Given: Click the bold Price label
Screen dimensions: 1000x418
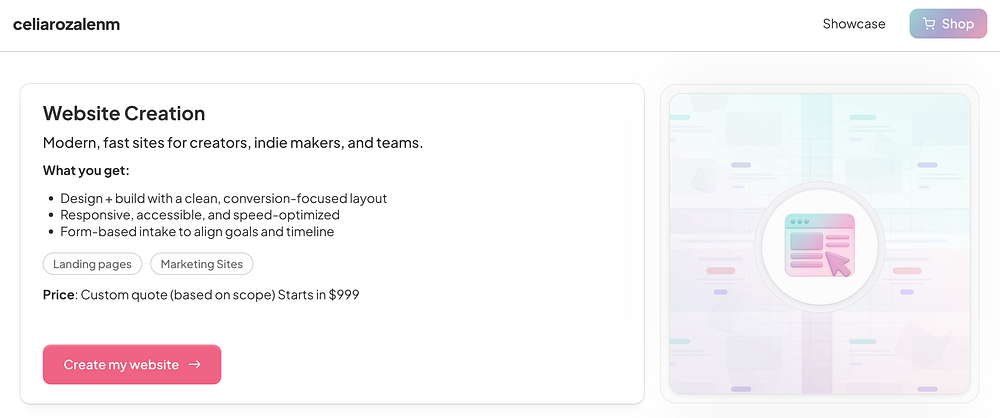Looking at the screenshot, I should [59, 295].
